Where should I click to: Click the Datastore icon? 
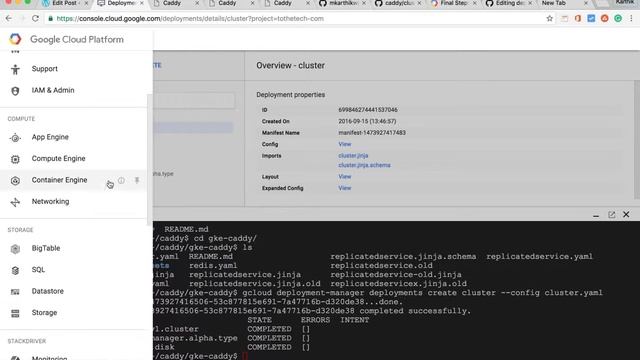click(15, 292)
